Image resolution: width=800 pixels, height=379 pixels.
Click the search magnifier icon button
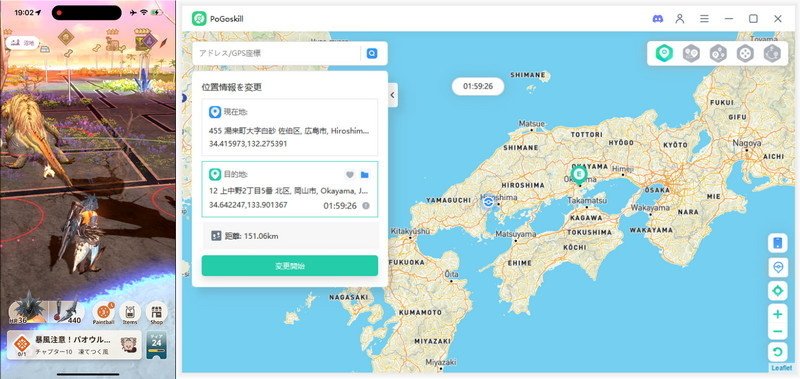[372, 53]
